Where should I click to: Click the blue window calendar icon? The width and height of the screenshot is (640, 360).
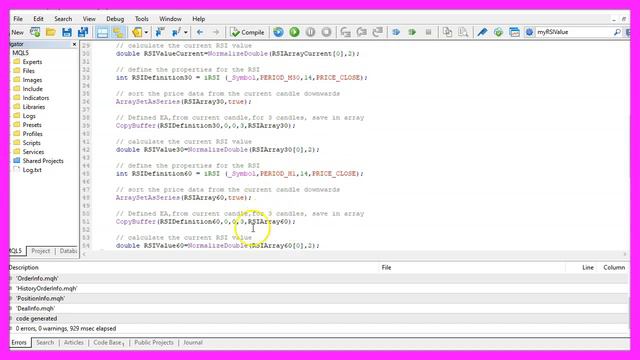click(514, 32)
